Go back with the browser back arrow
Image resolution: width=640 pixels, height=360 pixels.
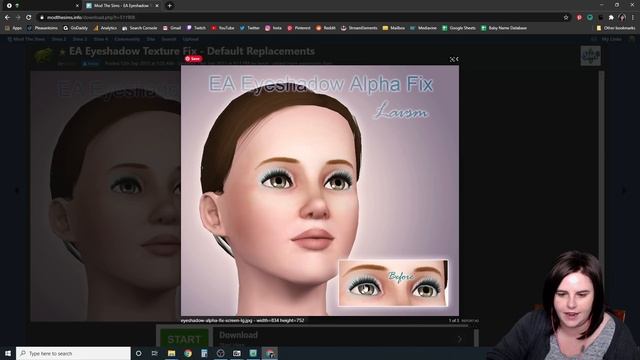7,18
